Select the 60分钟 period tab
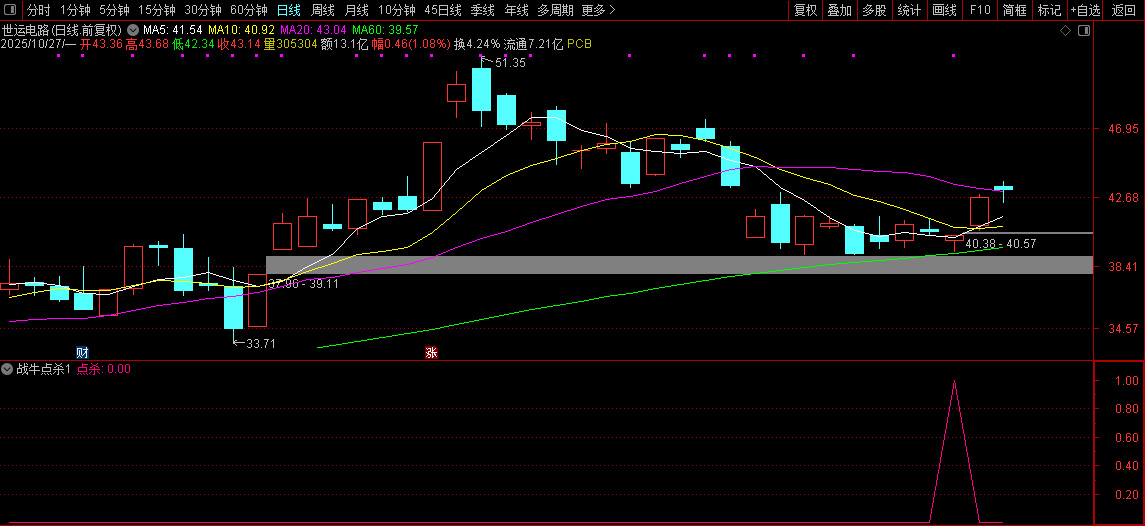 pos(249,10)
